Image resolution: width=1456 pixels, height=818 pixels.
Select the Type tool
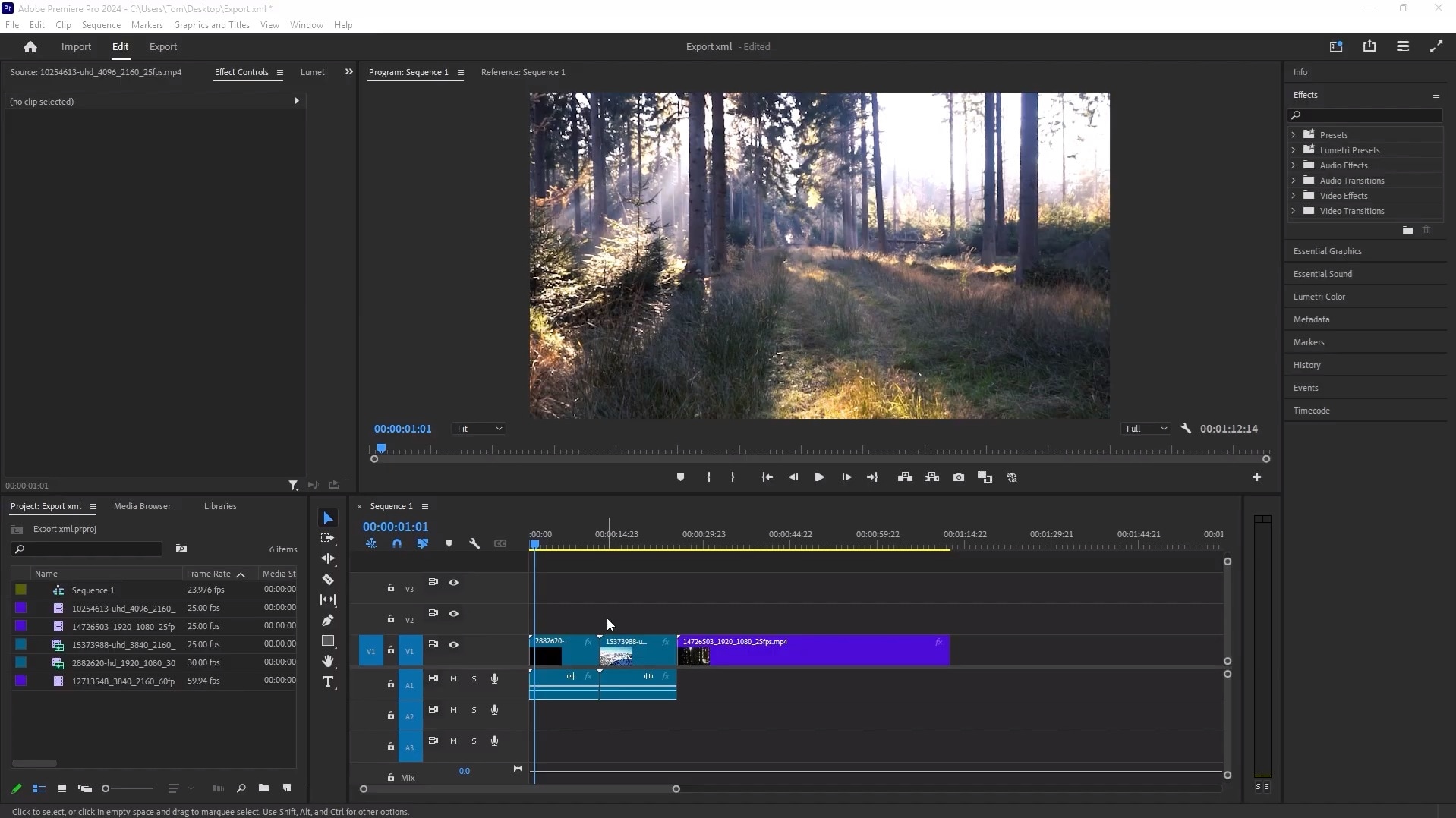(x=328, y=682)
